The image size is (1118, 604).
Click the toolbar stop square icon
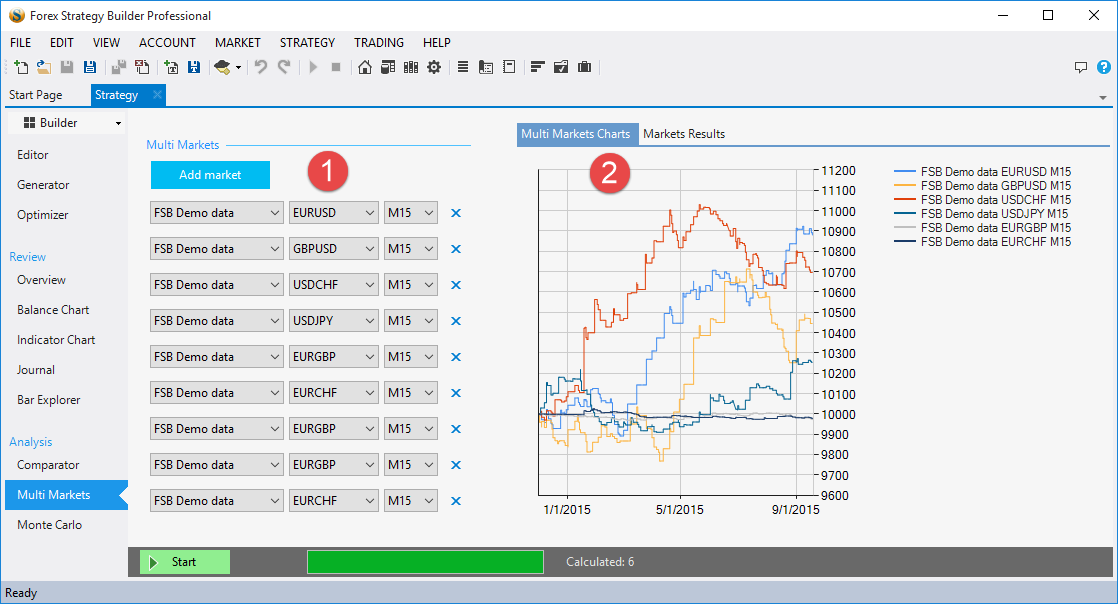tap(336, 67)
